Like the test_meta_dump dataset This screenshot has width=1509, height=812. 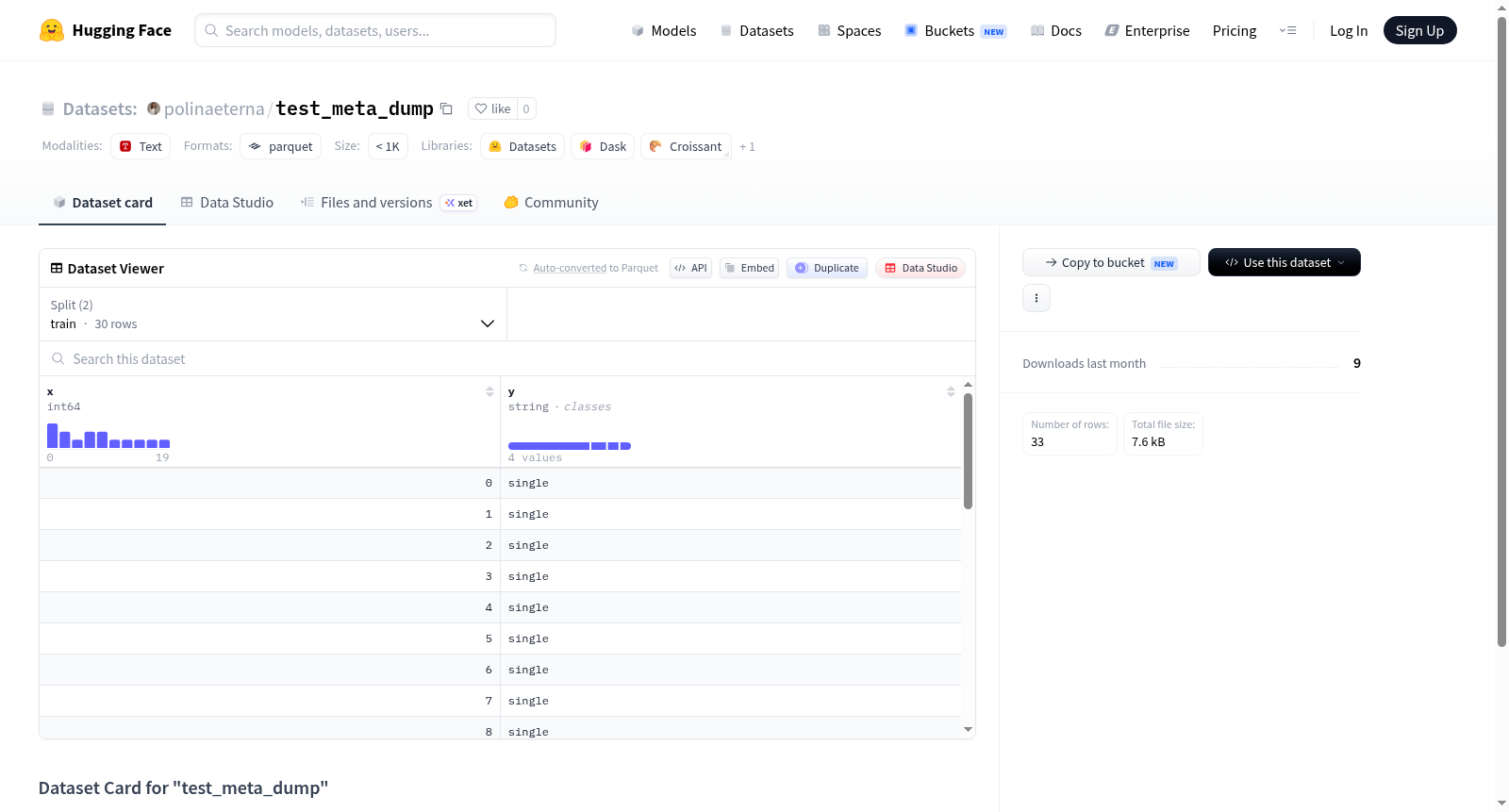tap(492, 108)
